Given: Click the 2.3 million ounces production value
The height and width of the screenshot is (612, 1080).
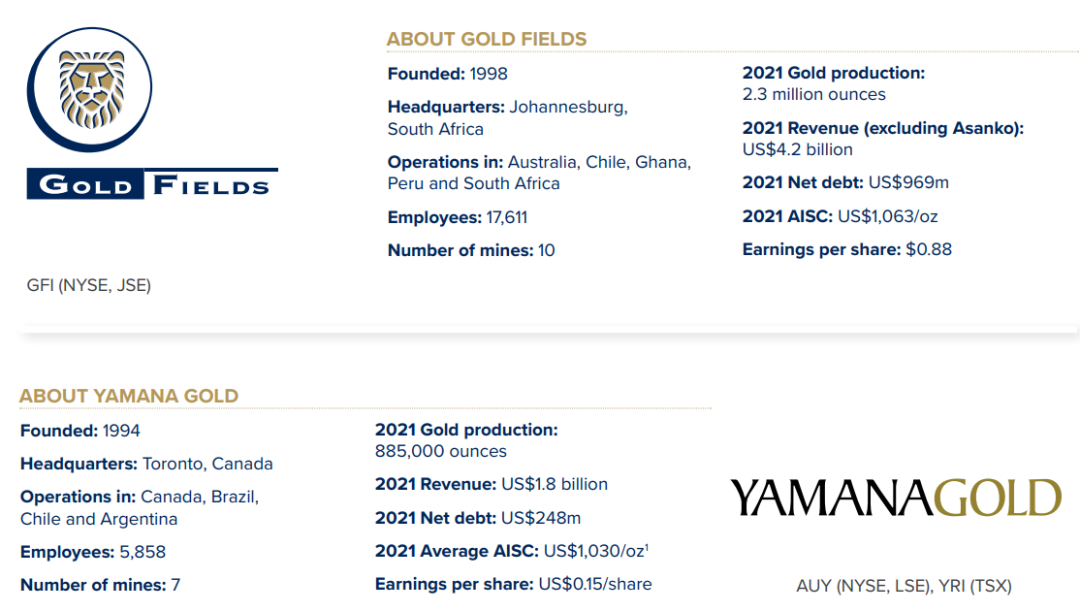Looking at the screenshot, I should coord(814,95).
